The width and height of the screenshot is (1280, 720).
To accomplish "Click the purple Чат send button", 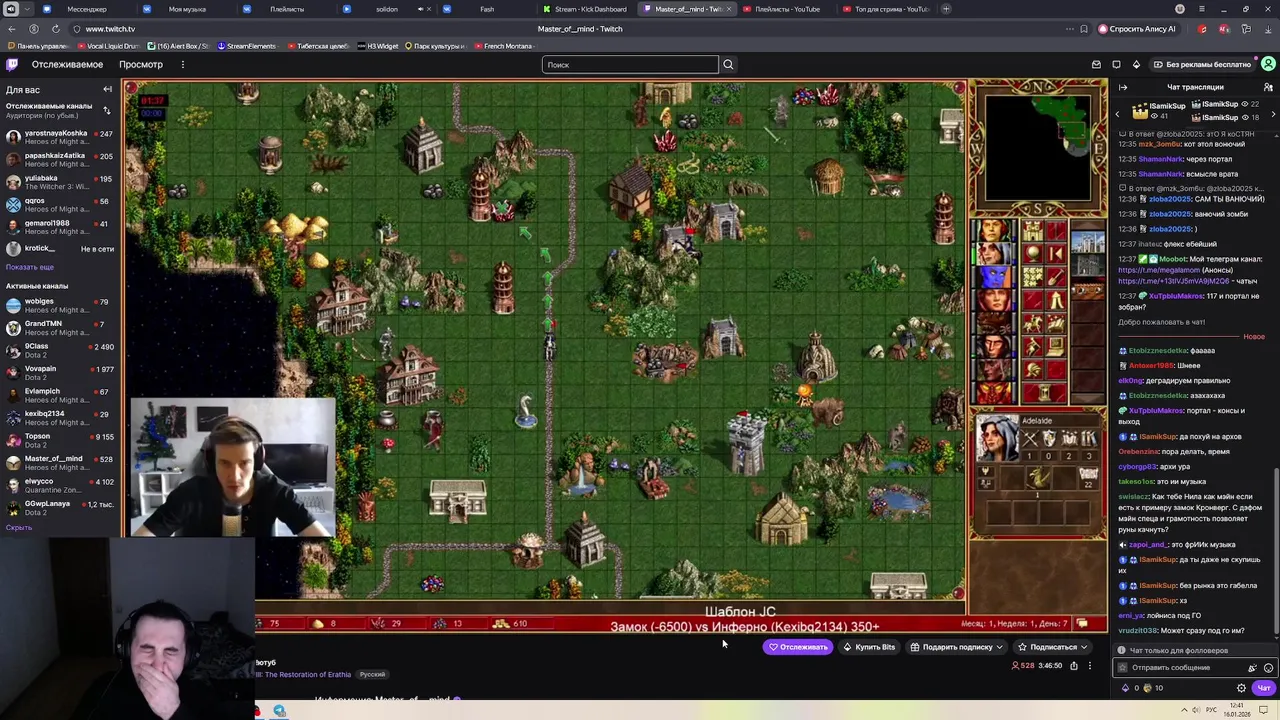I will point(1264,688).
